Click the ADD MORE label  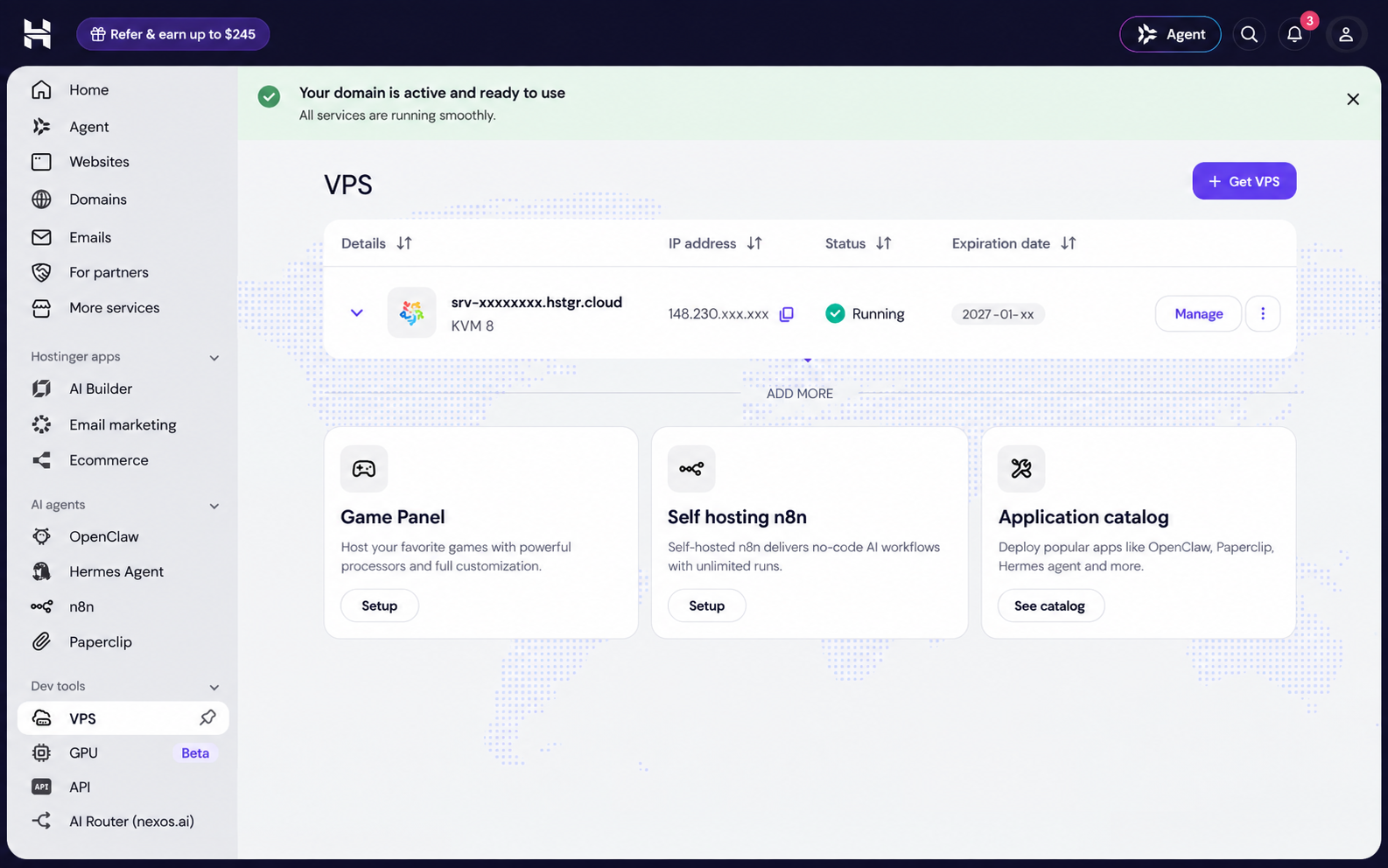coord(800,394)
